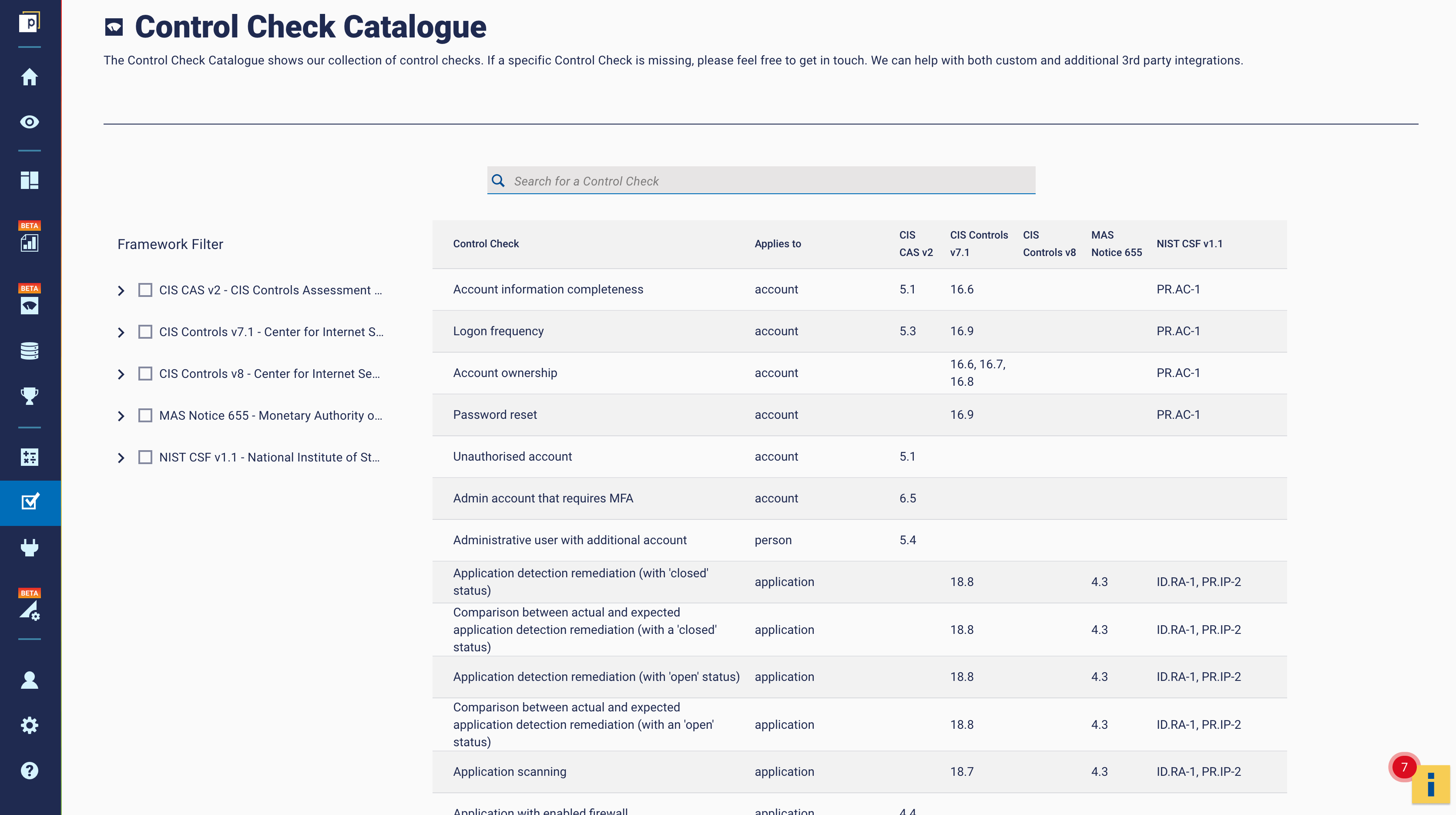Viewport: 1456px width, 815px height.
Task: Click the question mark help icon
Action: tap(30, 770)
